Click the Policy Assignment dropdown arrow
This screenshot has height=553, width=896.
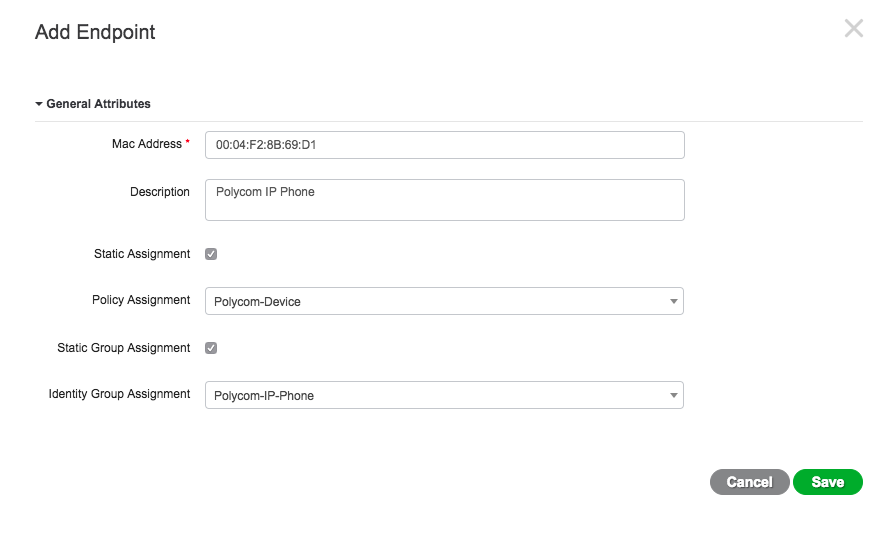click(x=673, y=301)
